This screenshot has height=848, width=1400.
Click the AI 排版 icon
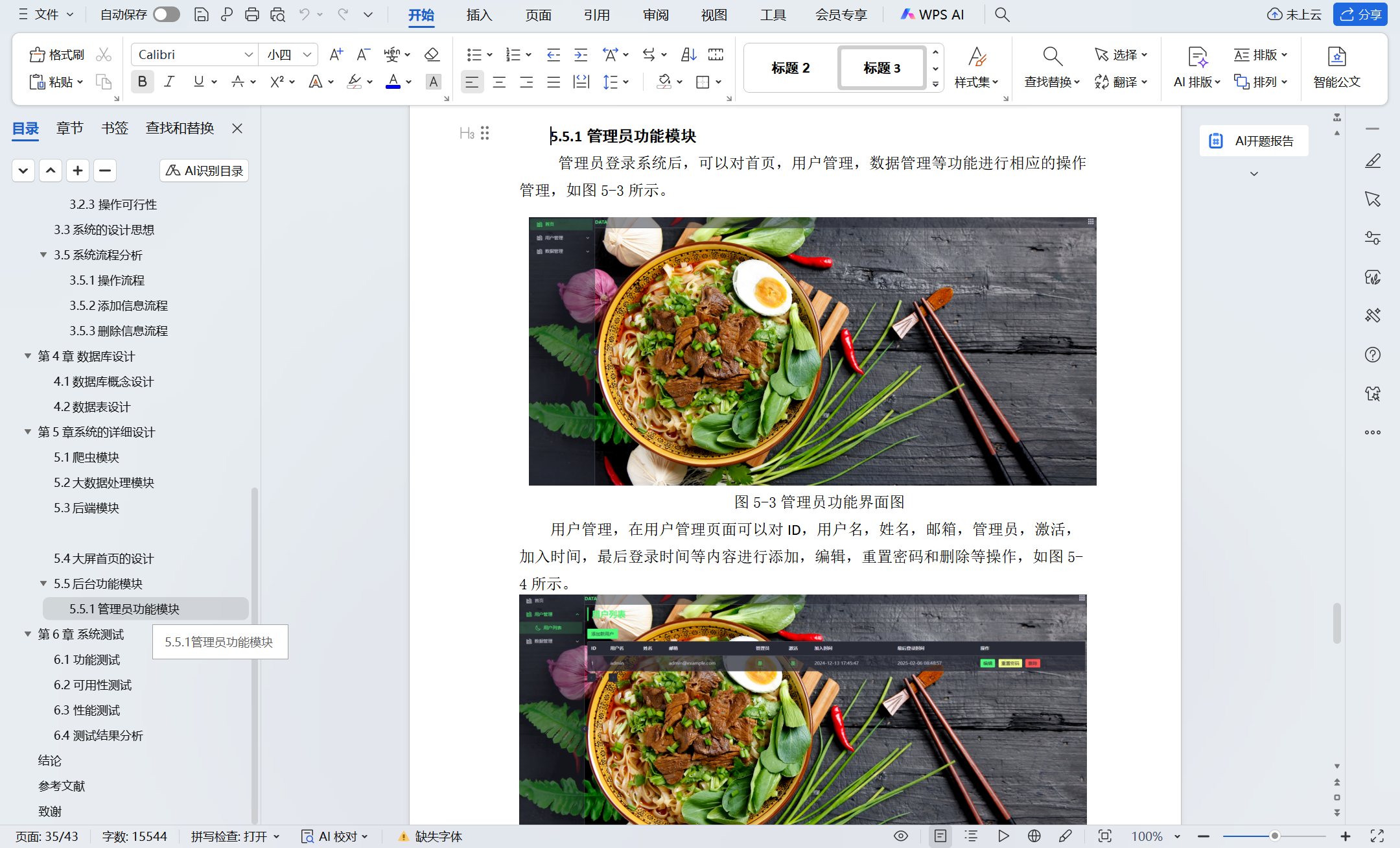click(1197, 56)
